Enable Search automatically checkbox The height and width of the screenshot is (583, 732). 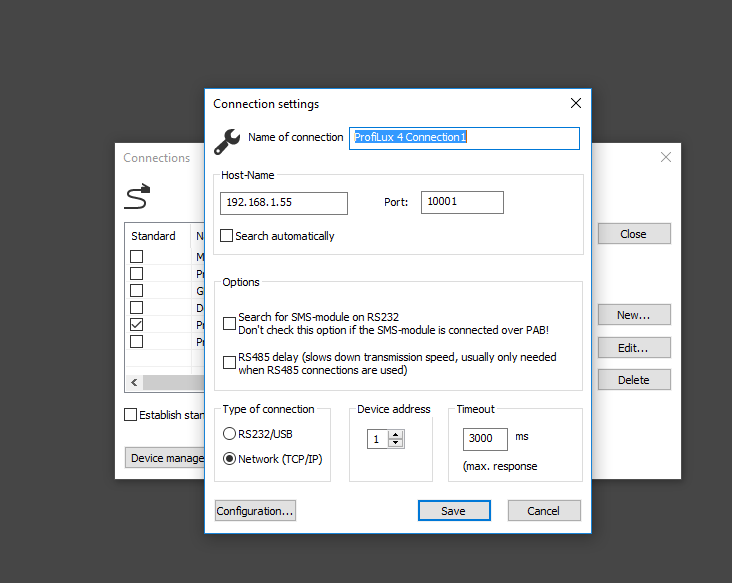[226, 236]
